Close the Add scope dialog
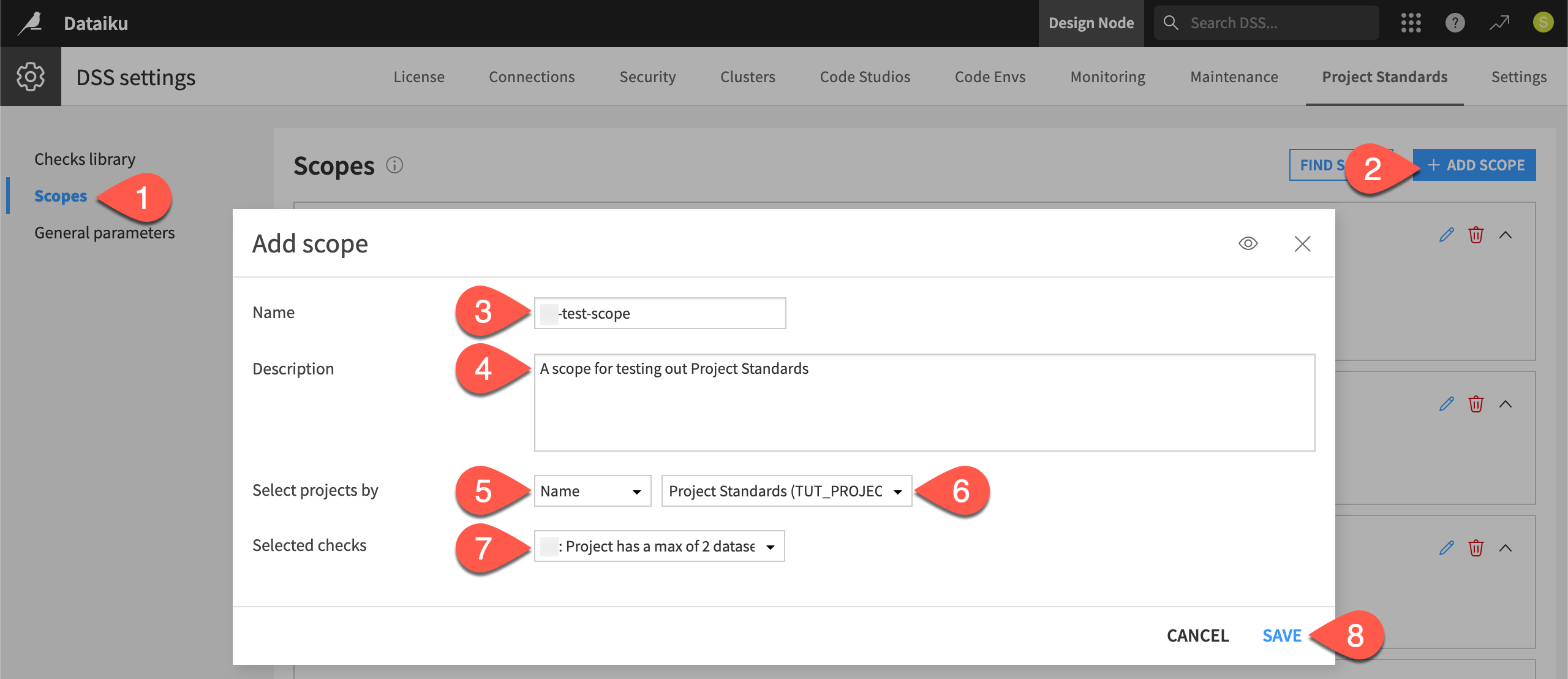1568x679 pixels. click(1302, 244)
